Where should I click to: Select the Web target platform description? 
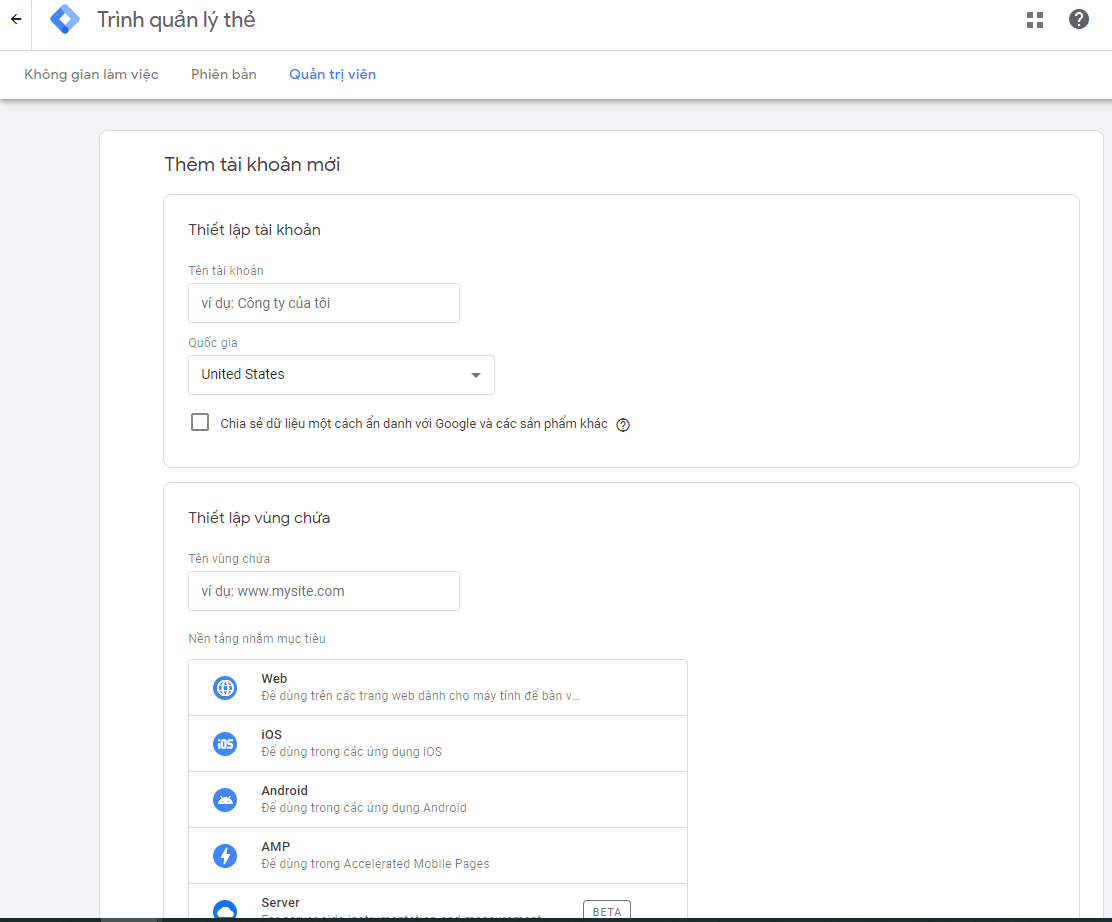pyautogui.click(x=420, y=696)
